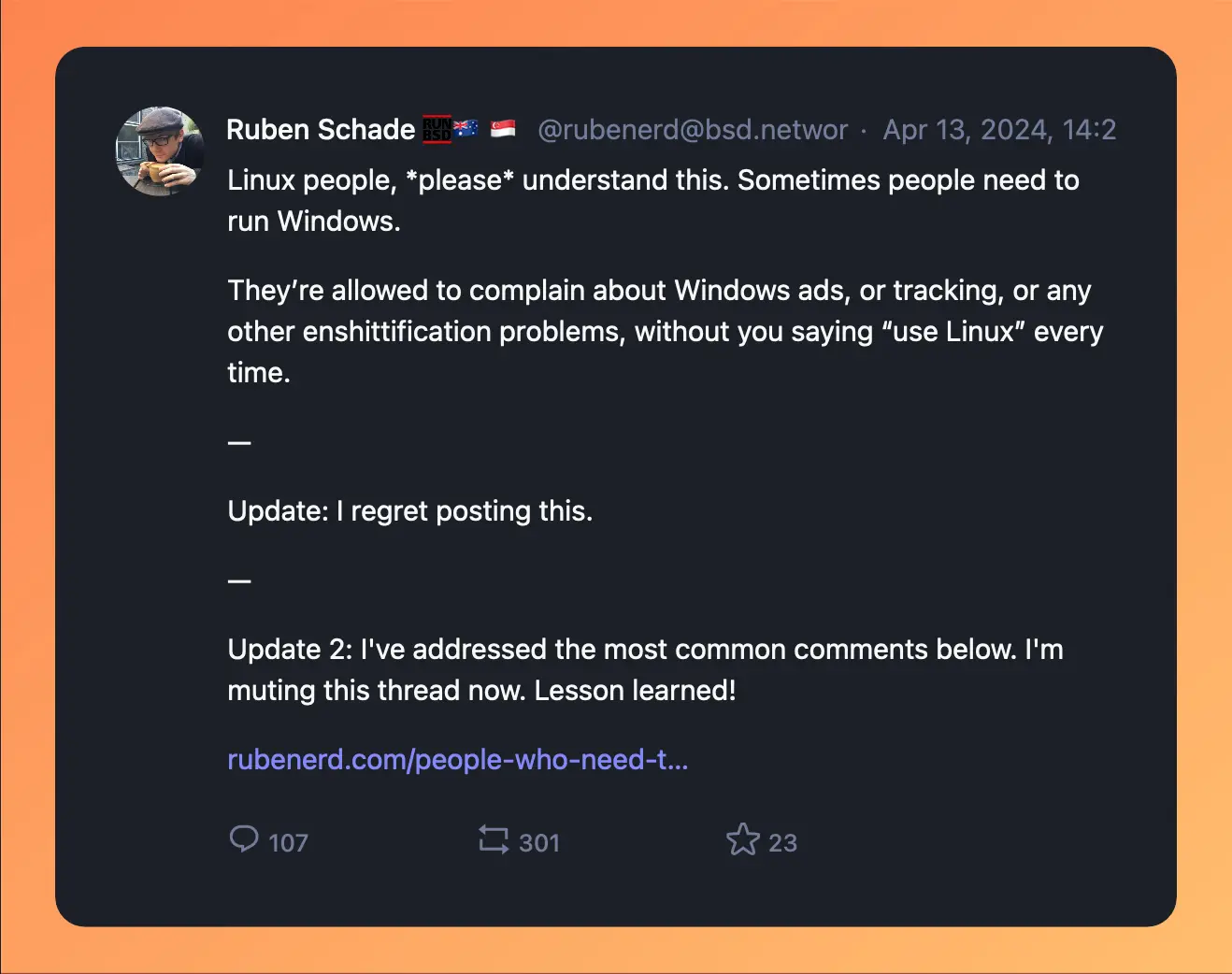Open the @rubenerd@bsd.networ handle
The width and height of the screenshot is (1232, 974).
click(693, 129)
